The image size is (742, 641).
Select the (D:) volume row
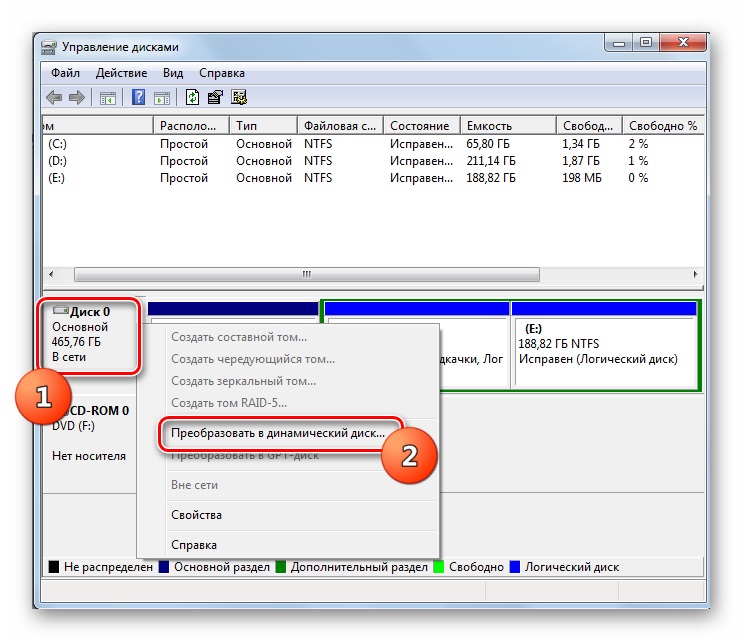[373, 161]
